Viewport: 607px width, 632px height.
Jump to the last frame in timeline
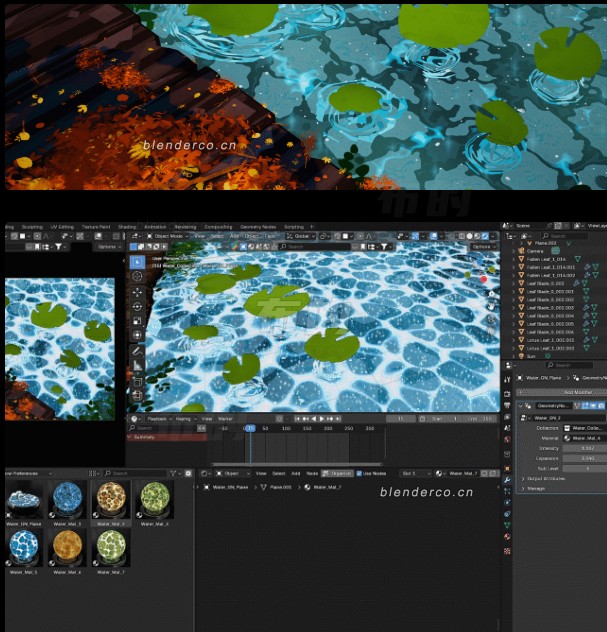pos(338,419)
